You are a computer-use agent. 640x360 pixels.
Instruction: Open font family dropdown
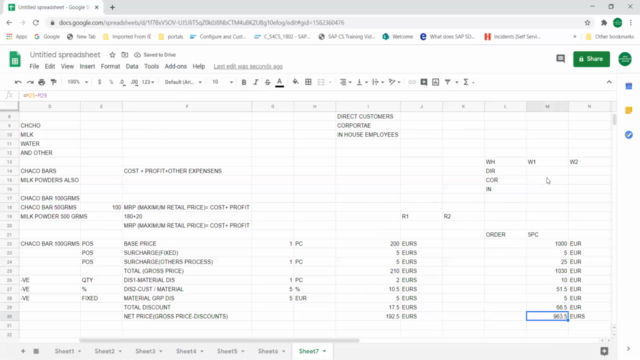183,82
